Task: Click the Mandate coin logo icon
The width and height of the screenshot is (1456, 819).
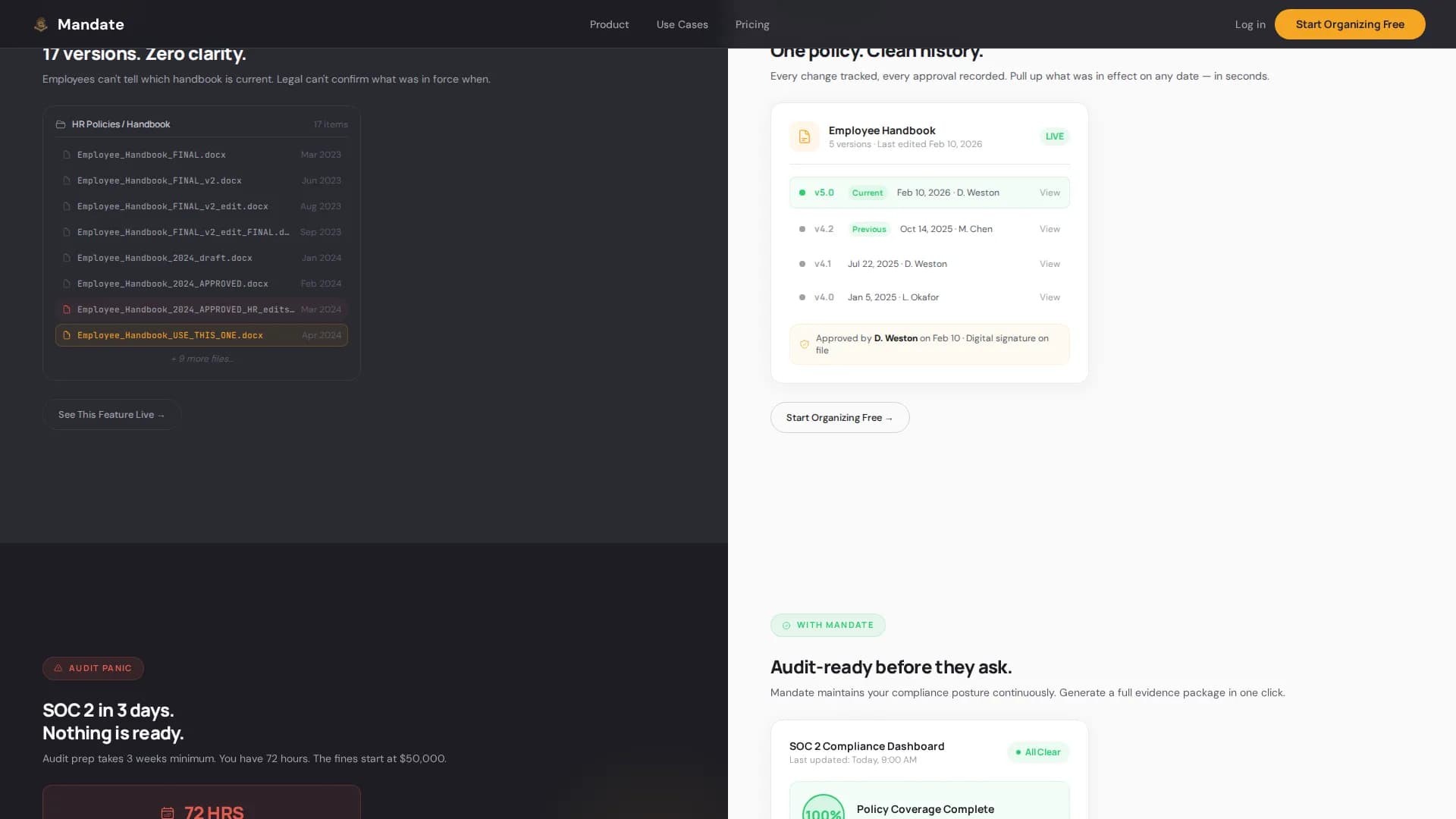Action: coord(42,24)
